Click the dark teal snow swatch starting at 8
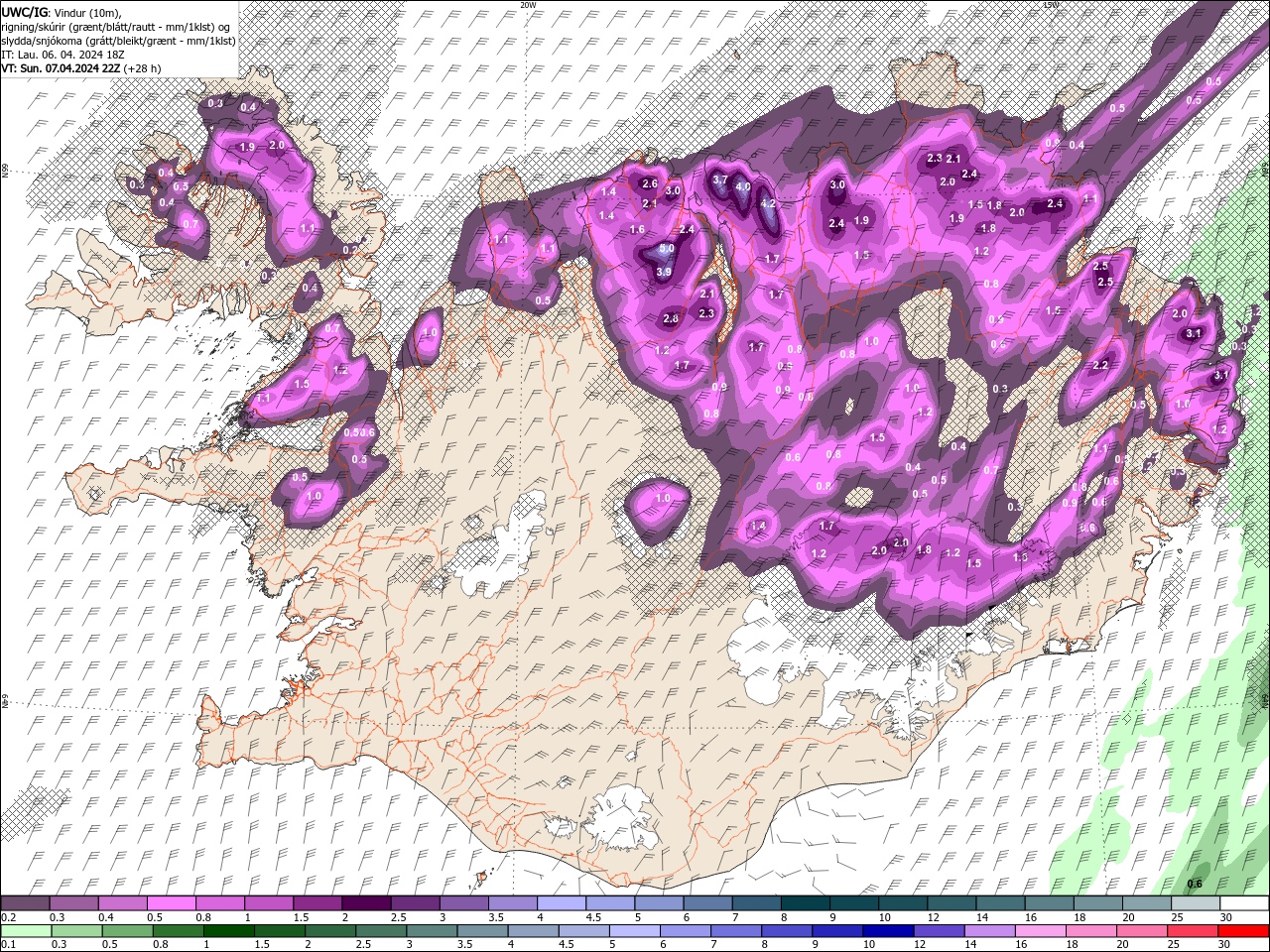This screenshot has width=1270, height=952. [804, 903]
